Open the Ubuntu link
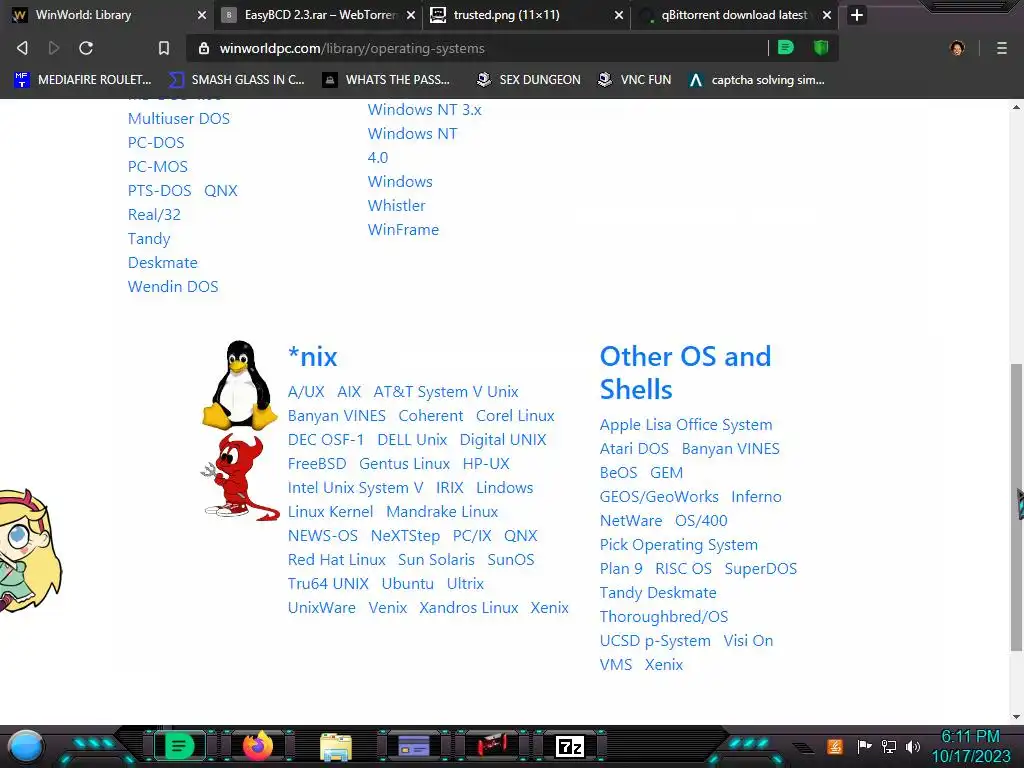The height and width of the screenshot is (768, 1024). tap(408, 583)
